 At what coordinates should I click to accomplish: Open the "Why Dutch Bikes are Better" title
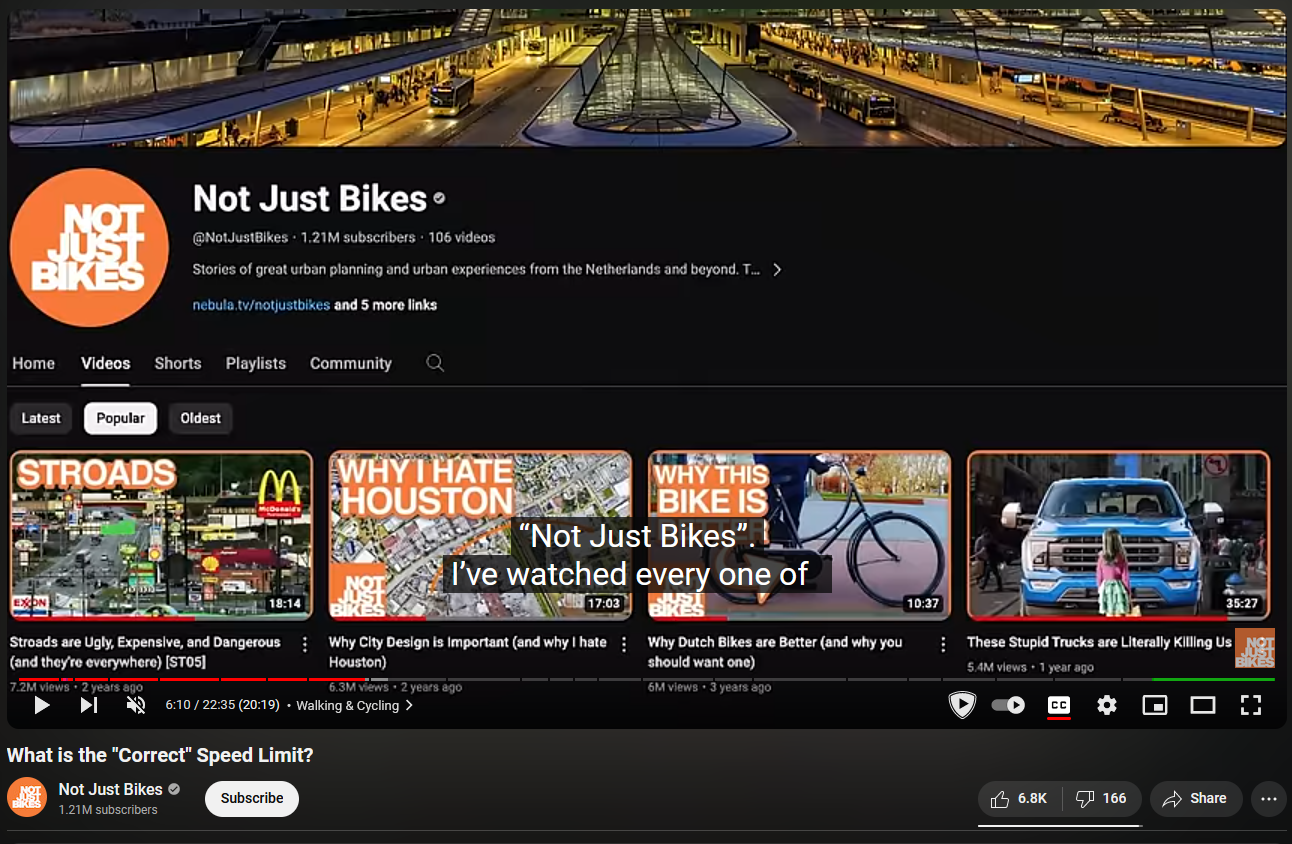click(775, 652)
